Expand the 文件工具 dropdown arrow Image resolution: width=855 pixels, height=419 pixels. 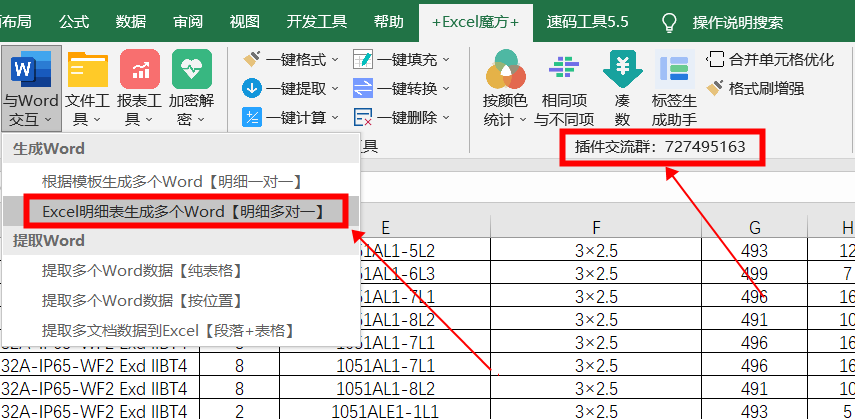tap(97, 119)
